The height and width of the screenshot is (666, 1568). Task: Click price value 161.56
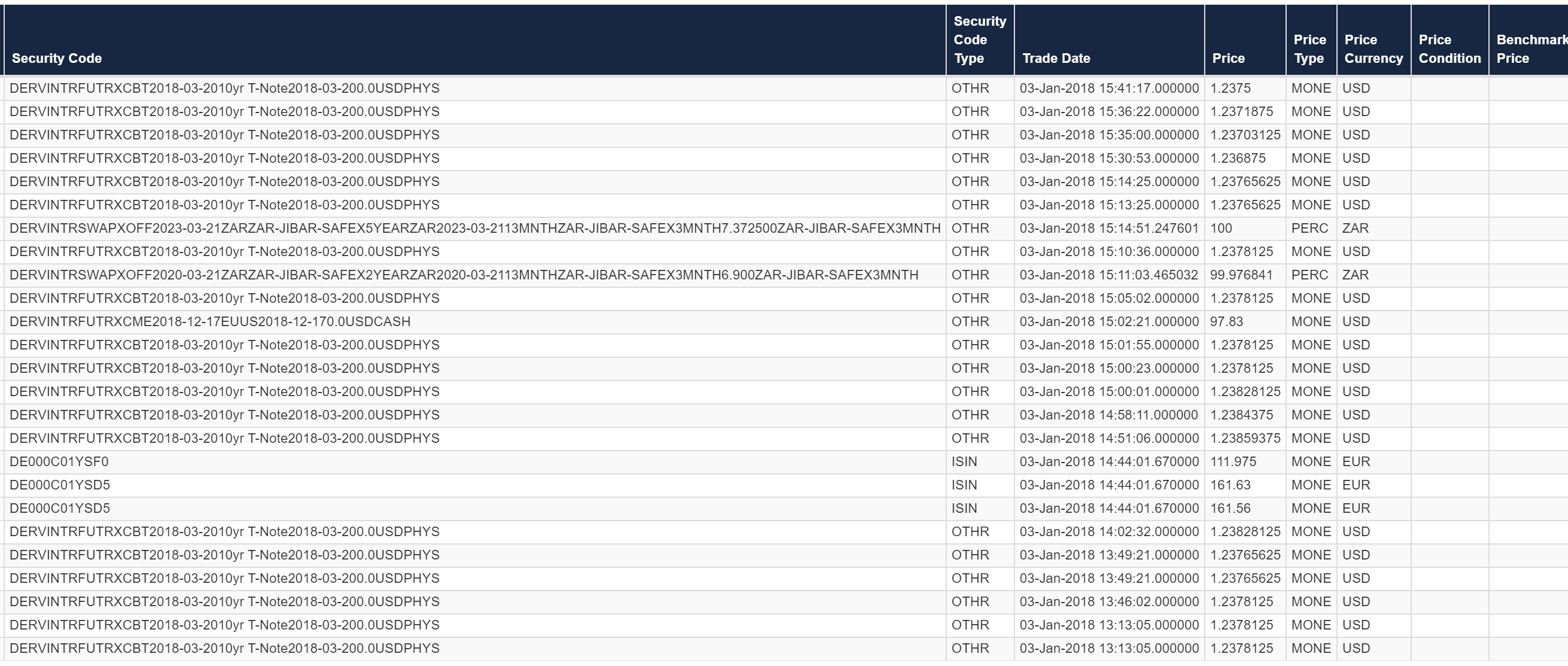(1230, 509)
